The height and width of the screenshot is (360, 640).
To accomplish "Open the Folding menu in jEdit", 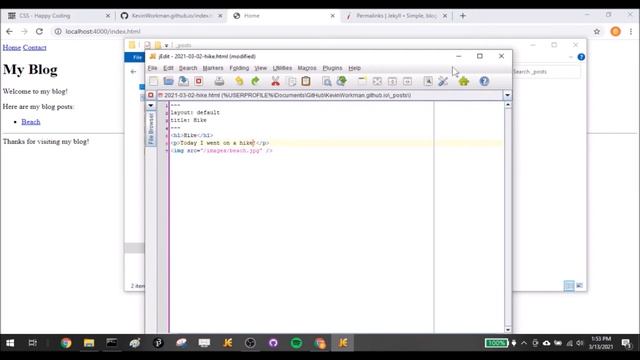I will (239, 68).
